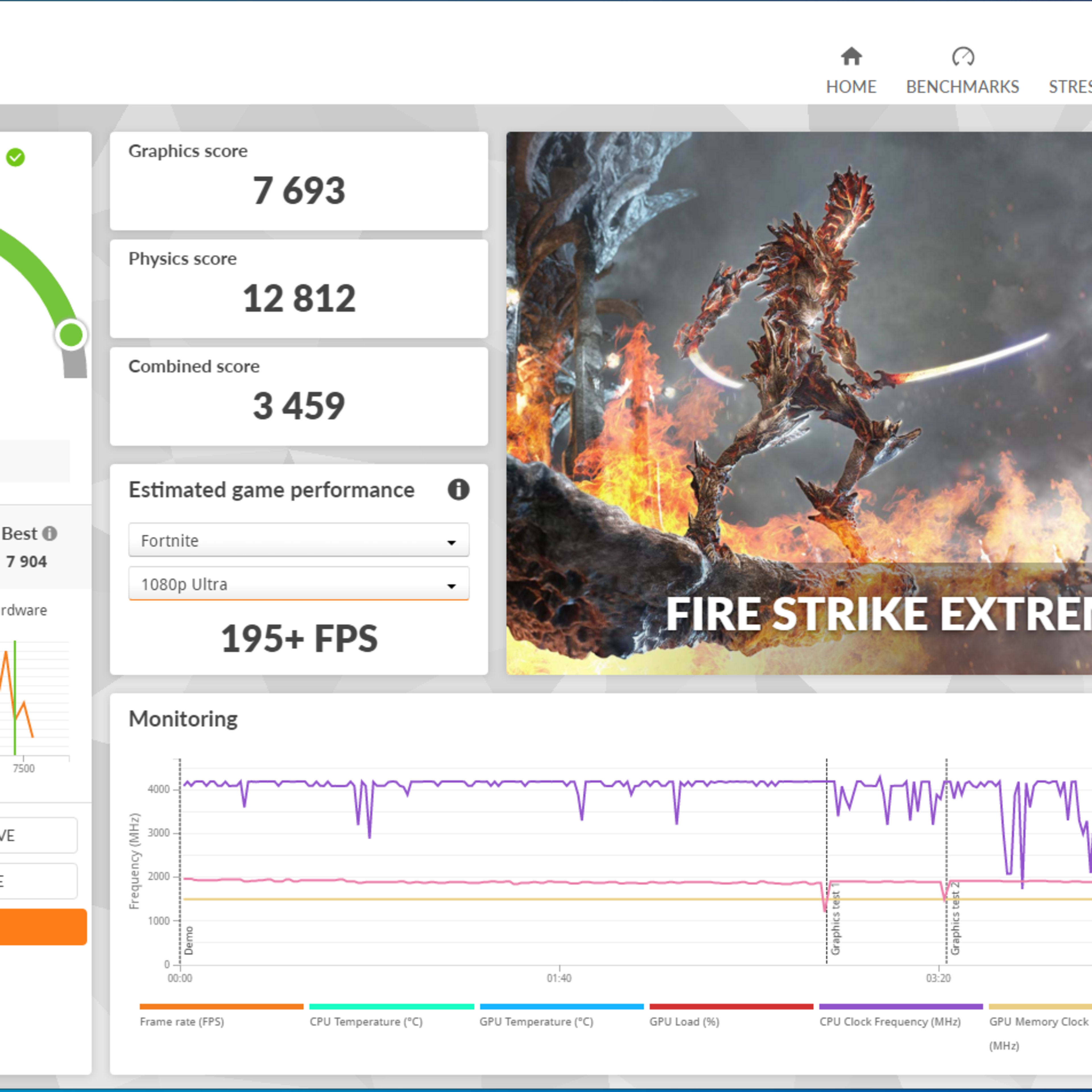The height and width of the screenshot is (1092, 1092).
Task: Click the Graphics test 1 marker line
Action: click(826, 861)
